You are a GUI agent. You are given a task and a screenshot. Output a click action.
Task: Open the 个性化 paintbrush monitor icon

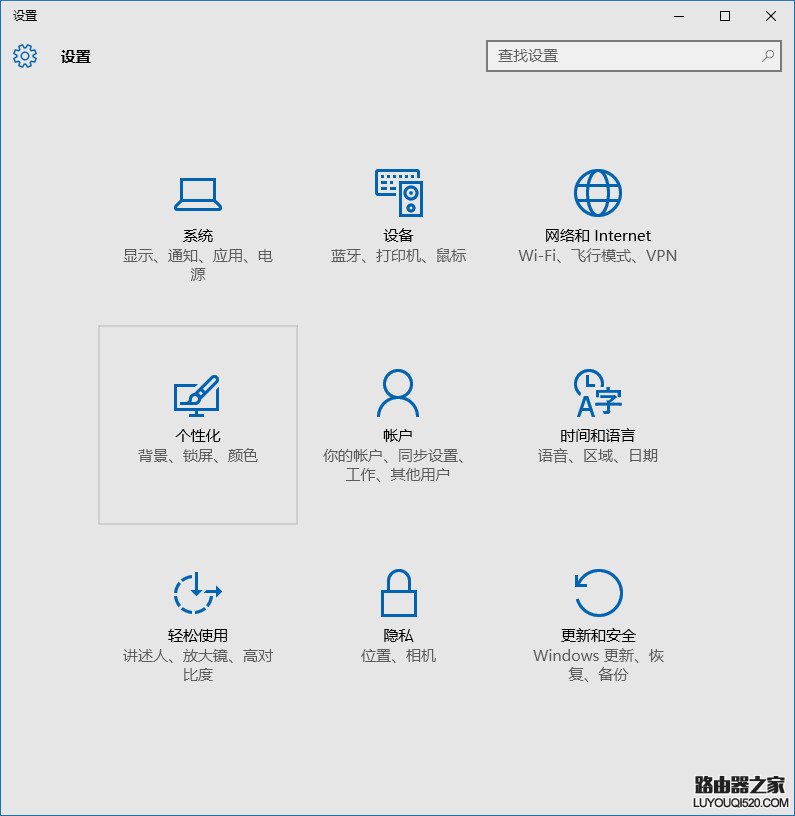197,396
